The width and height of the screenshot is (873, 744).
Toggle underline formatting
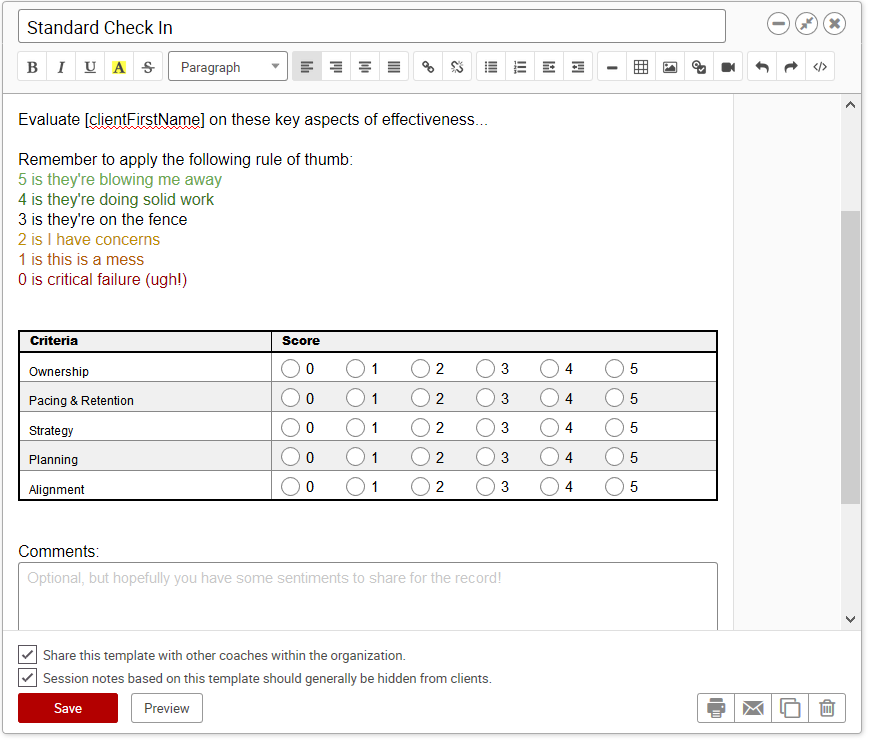pos(90,67)
